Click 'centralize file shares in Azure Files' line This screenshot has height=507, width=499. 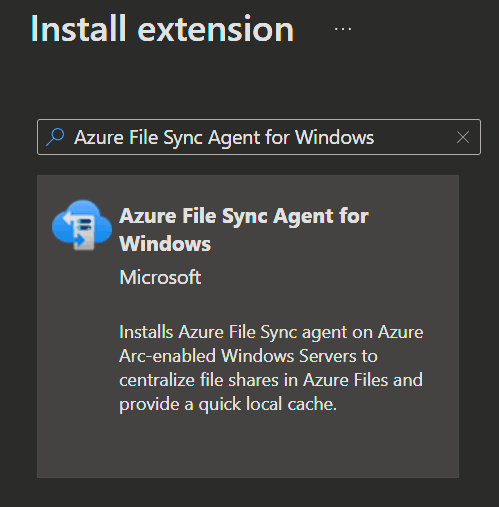point(271,380)
